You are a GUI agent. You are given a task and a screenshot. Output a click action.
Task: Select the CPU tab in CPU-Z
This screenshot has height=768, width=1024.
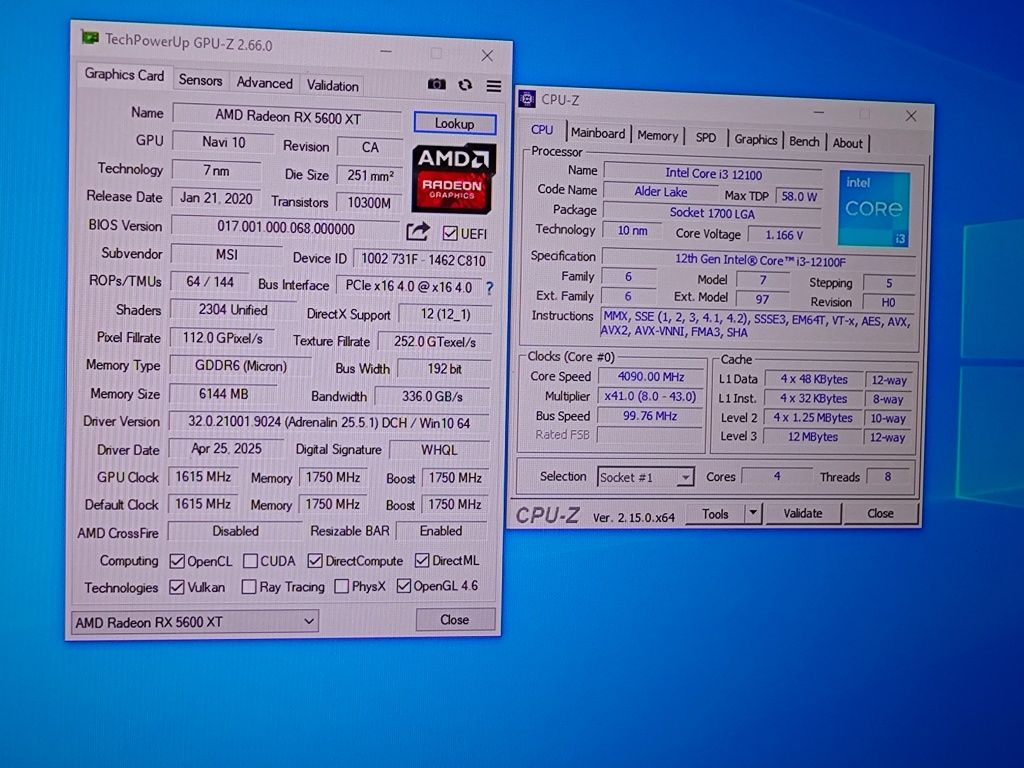tap(542, 129)
